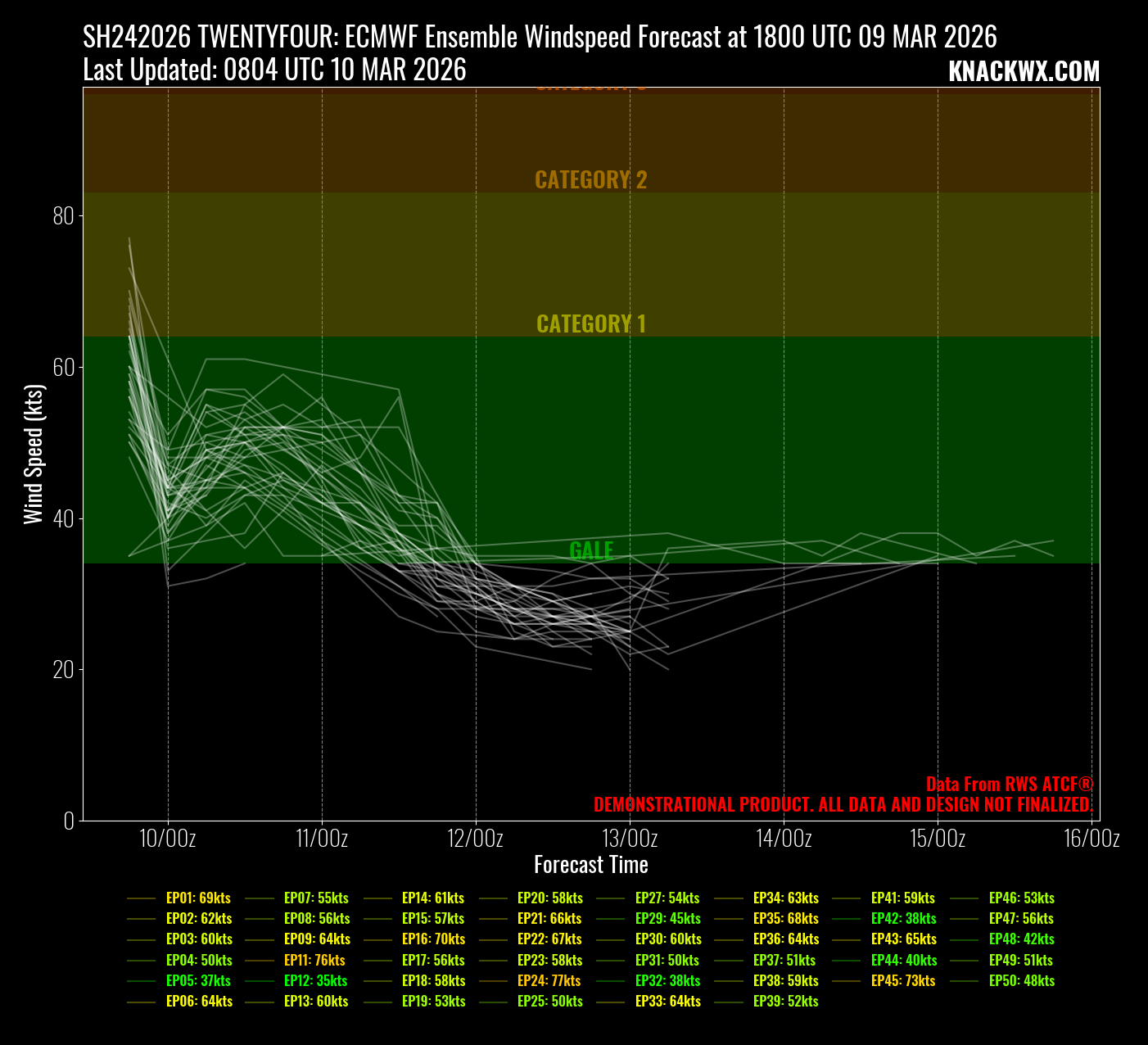The height and width of the screenshot is (1045, 1148).
Task: Select the EP11: 76kts legend entry
Action: pos(314,960)
